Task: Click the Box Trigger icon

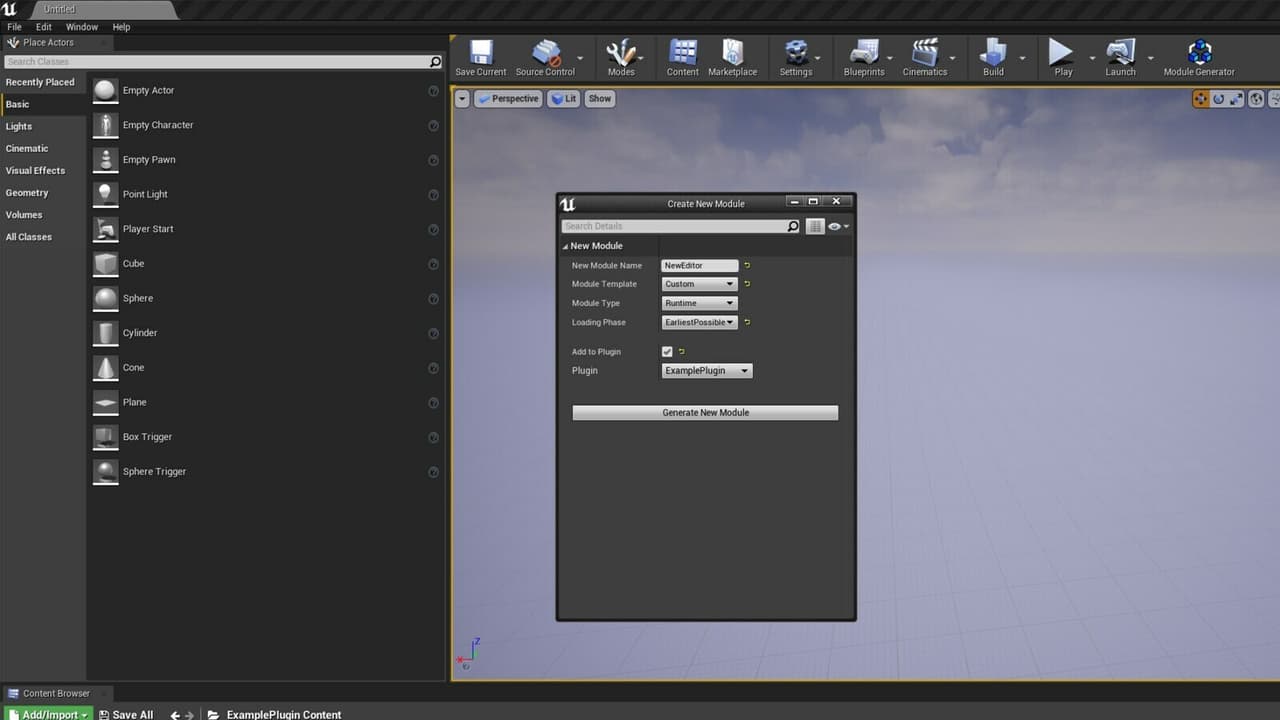Action: click(105, 437)
